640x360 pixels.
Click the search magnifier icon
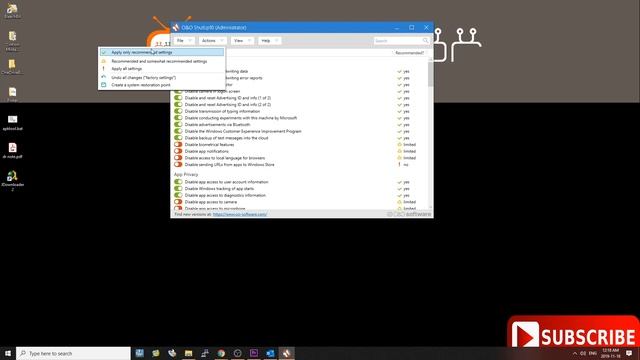(x=426, y=41)
